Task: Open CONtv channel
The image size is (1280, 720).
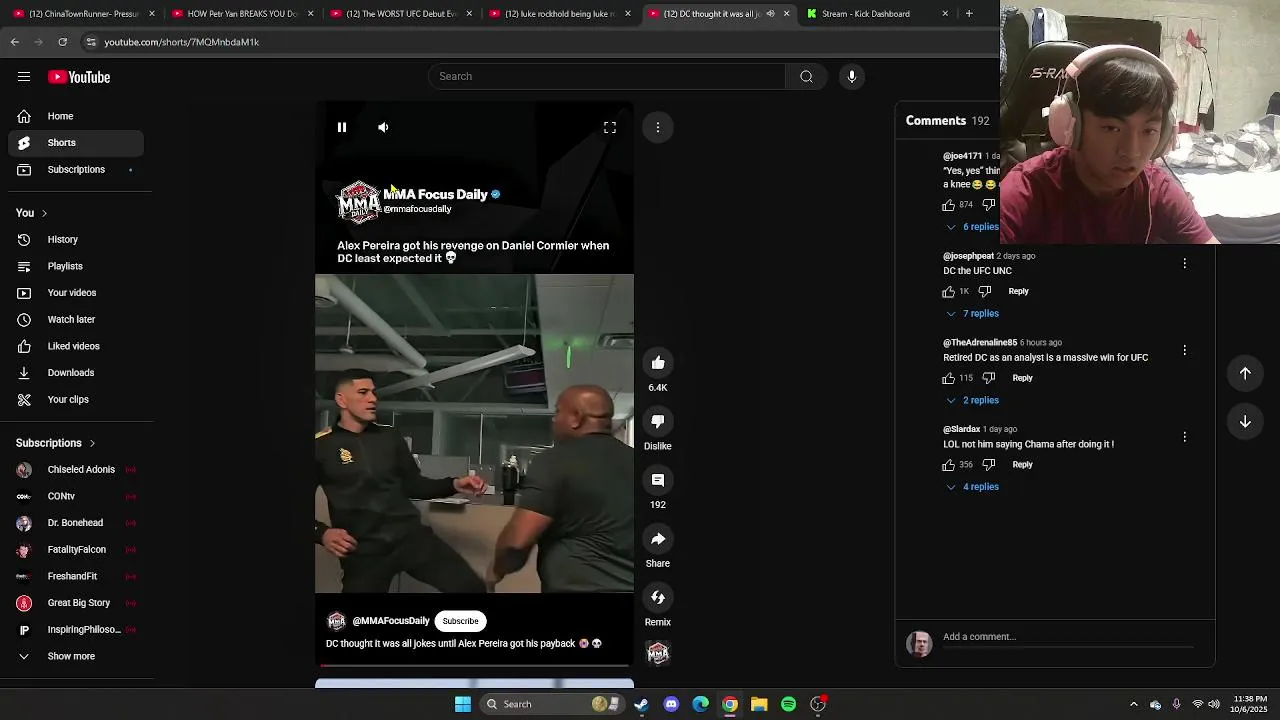Action: (x=76, y=496)
